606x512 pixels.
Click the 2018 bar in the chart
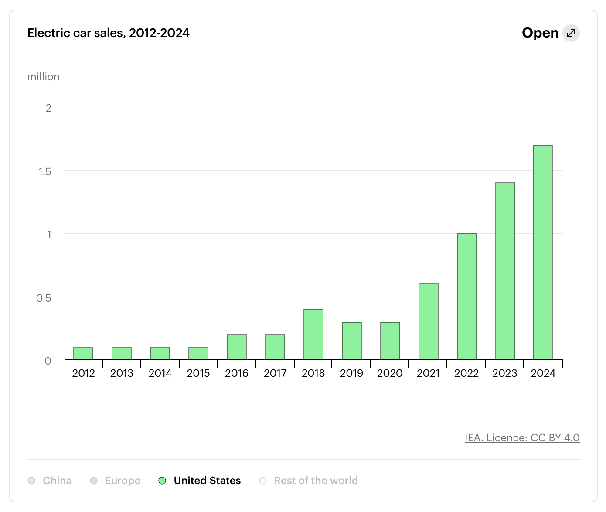pos(313,334)
